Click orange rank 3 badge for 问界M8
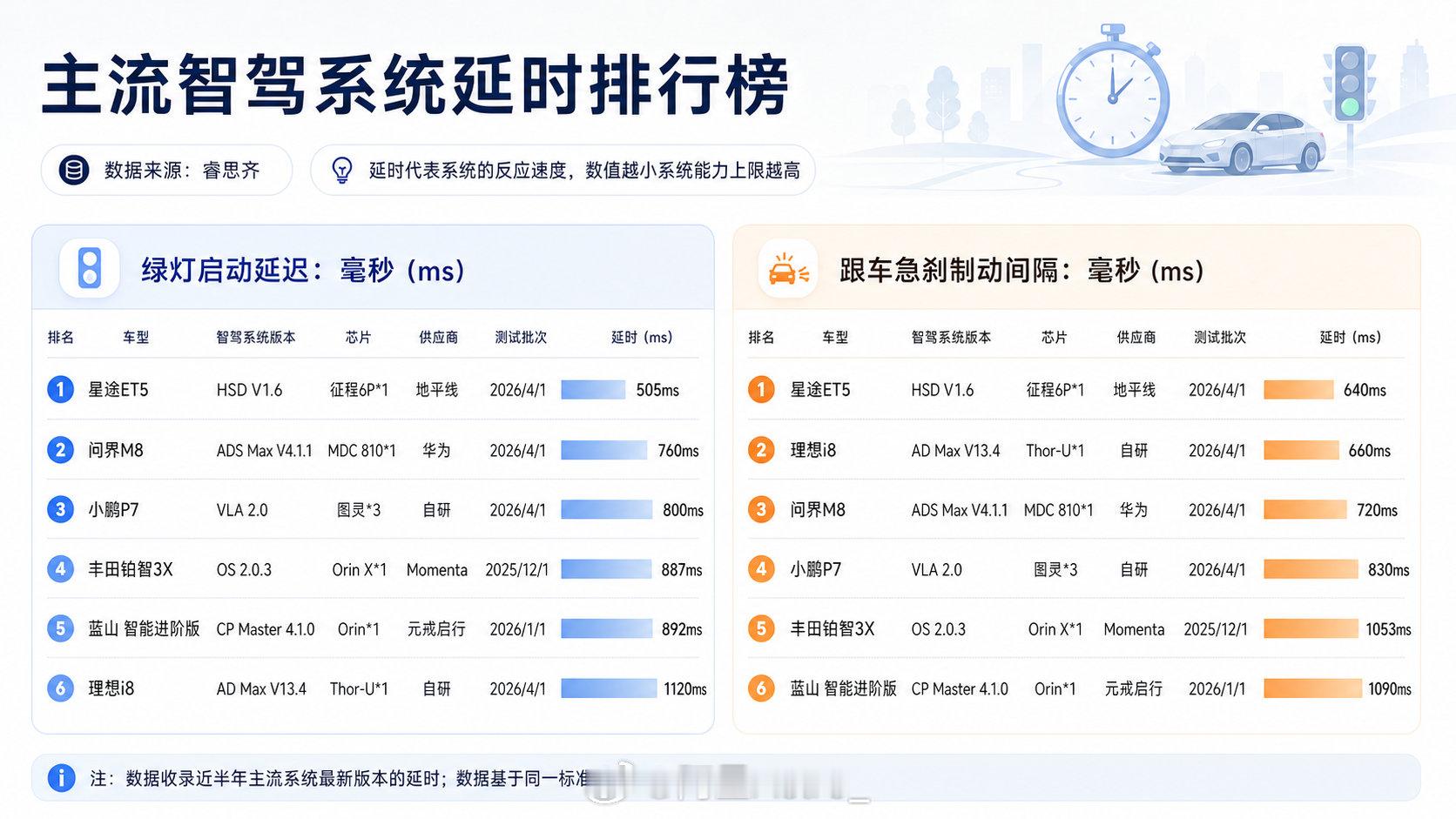The width and height of the screenshot is (1456, 819). (x=761, y=509)
